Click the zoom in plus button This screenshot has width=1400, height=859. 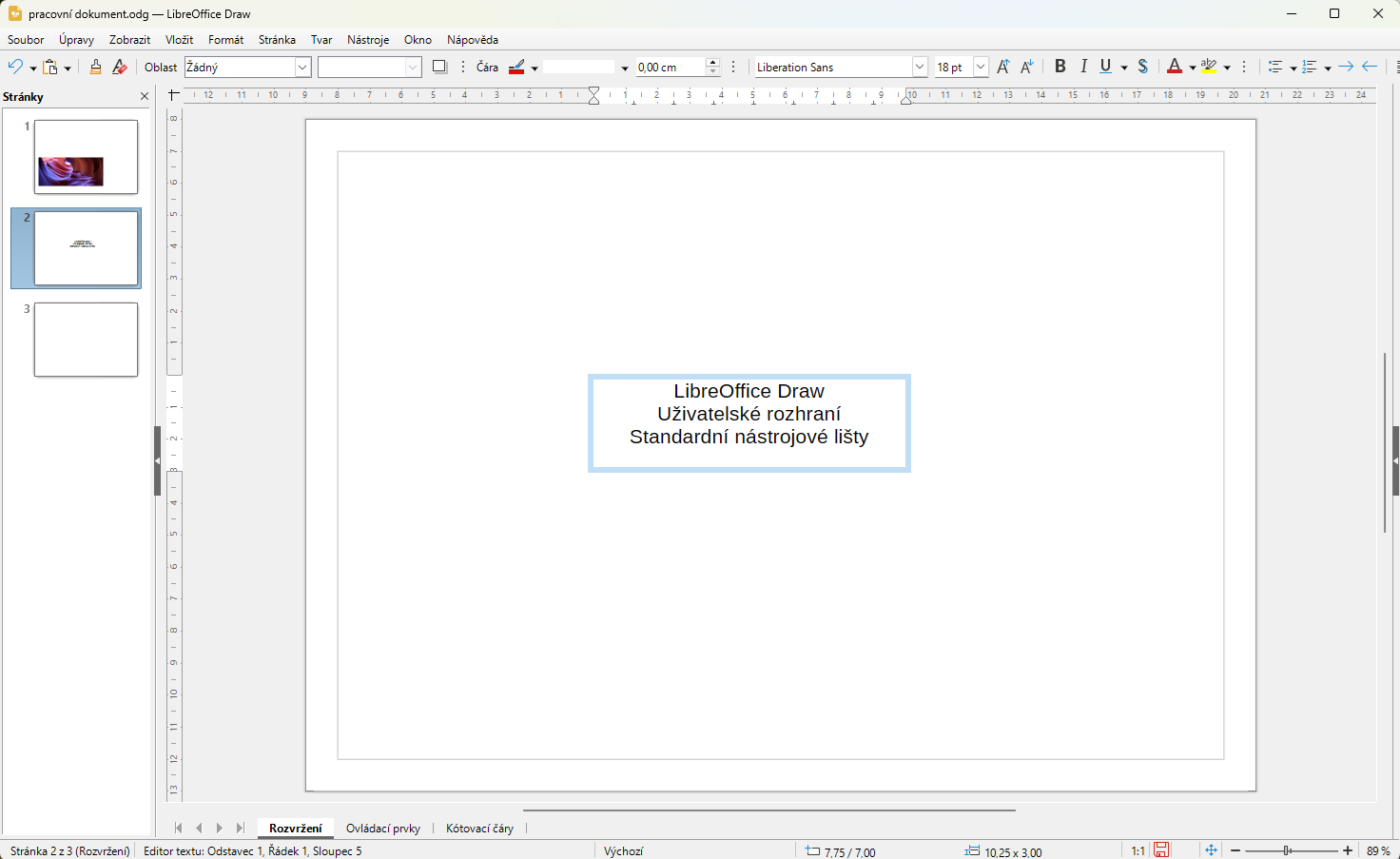click(x=1348, y=850)
